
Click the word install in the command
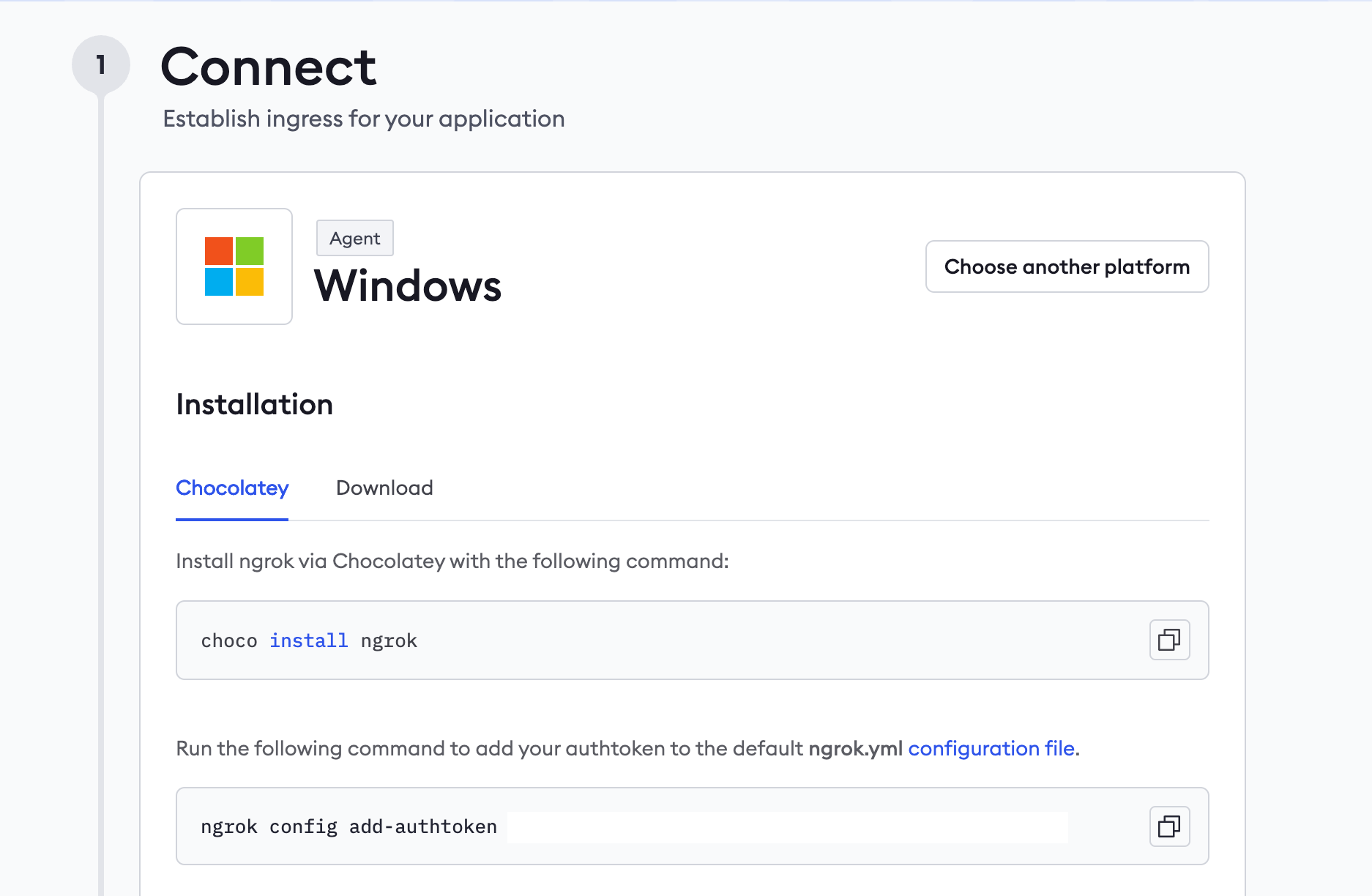click(x=308, y=641)
